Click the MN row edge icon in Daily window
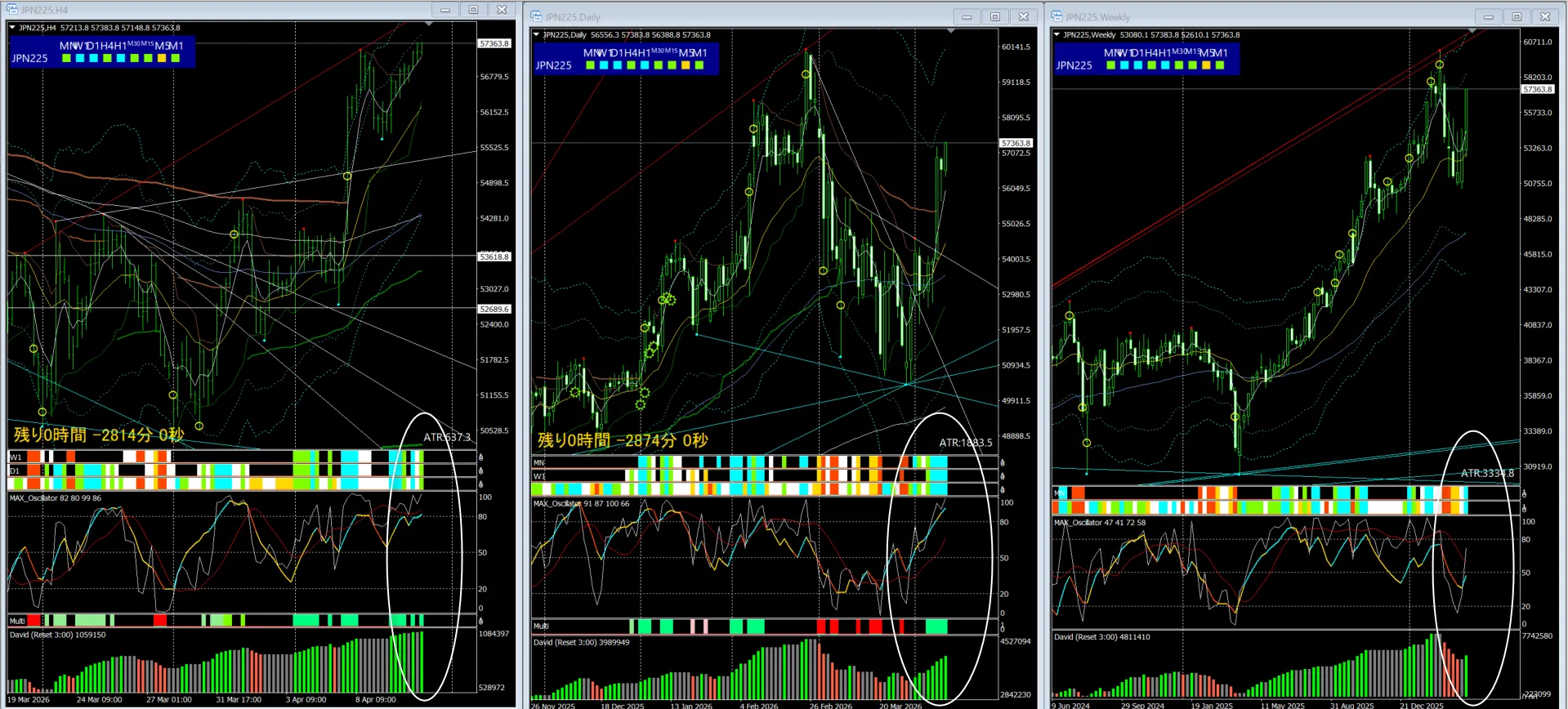1568x709 pixels. pyautogui.click(x=1003, y=463)
